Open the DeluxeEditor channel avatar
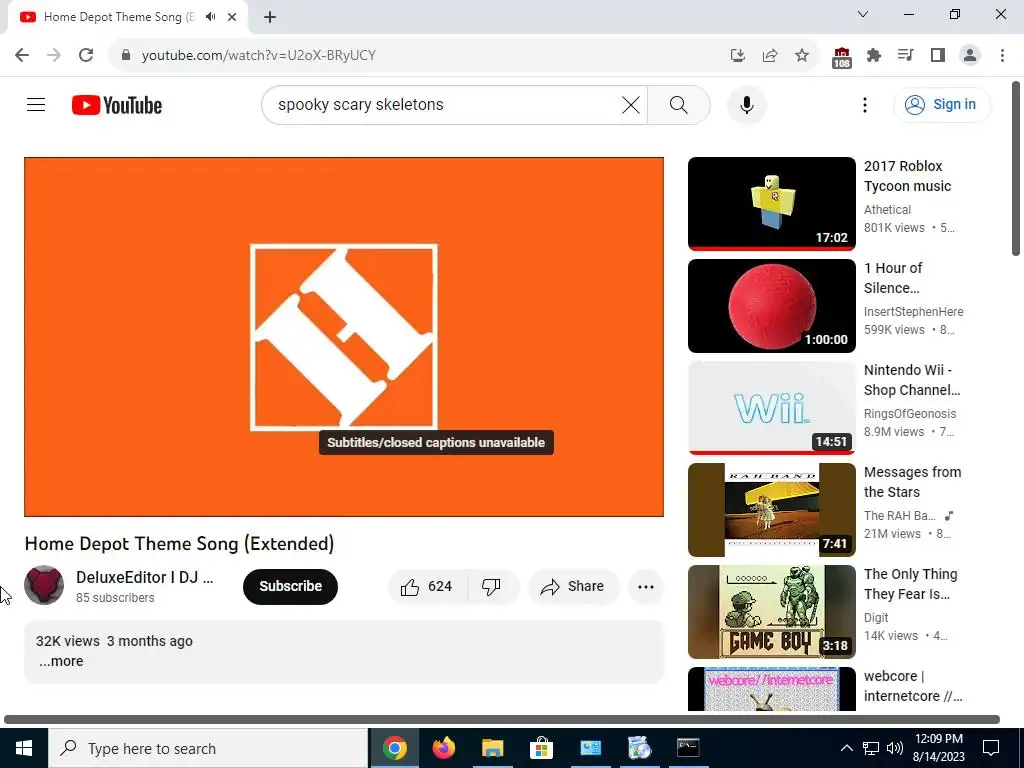This screenshot has width=1024, height=768. (44, 585)
